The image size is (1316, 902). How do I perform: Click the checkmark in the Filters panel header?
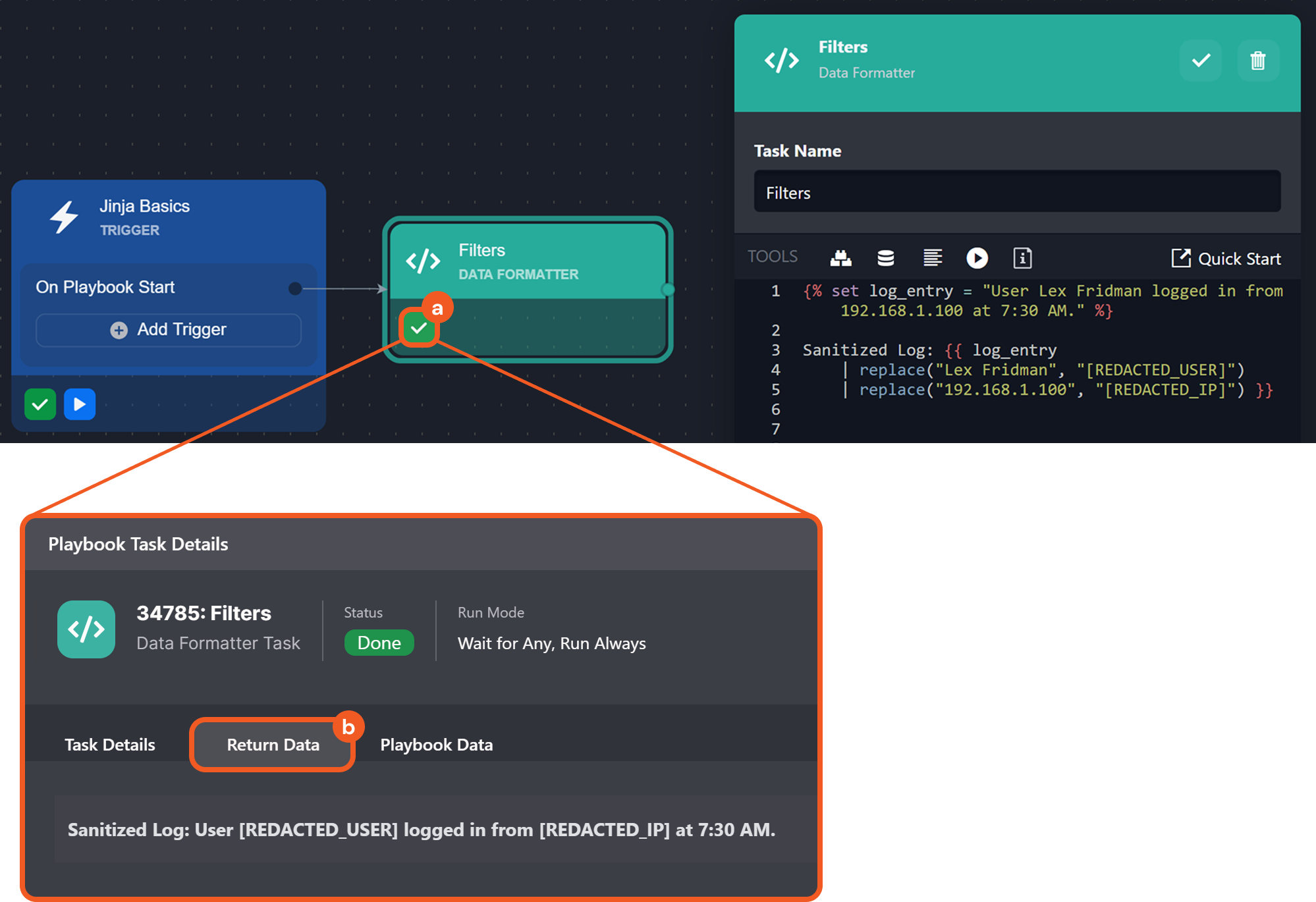(x=1201, y=61)
